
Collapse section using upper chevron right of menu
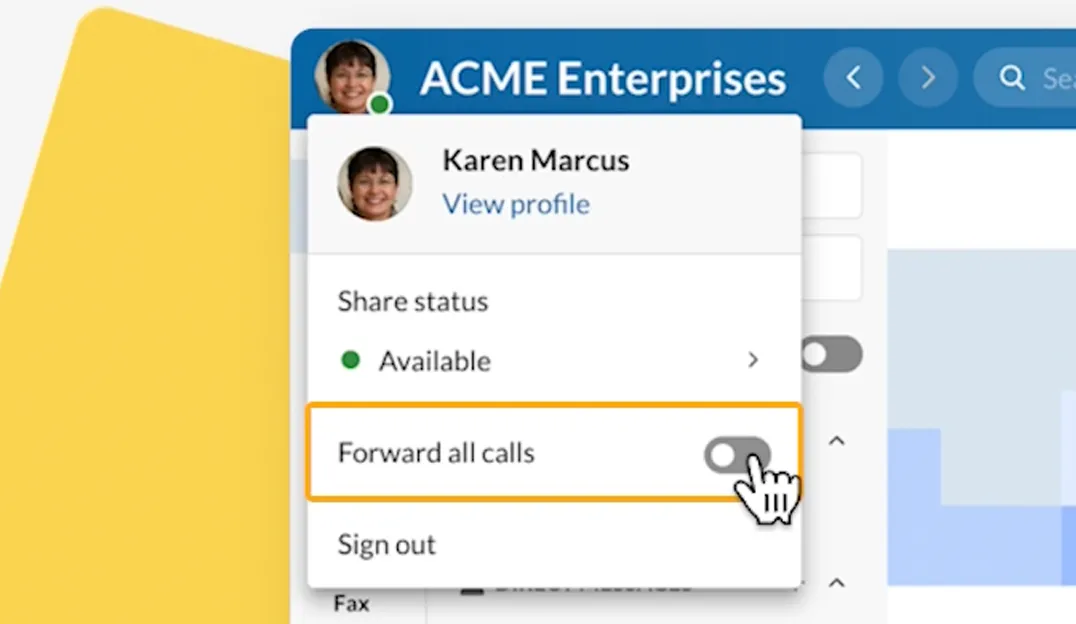point(837,440)
